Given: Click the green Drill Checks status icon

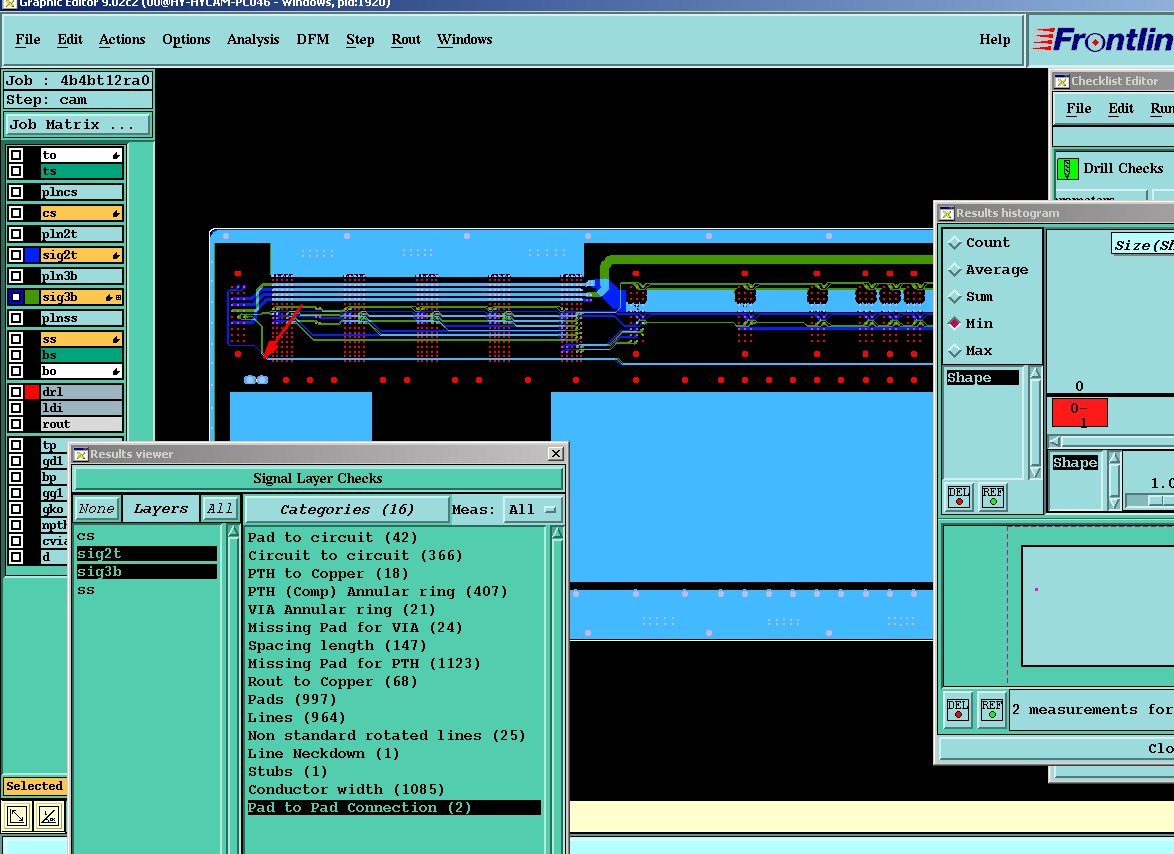Looking at the screenshot, I should [1067, 169].
